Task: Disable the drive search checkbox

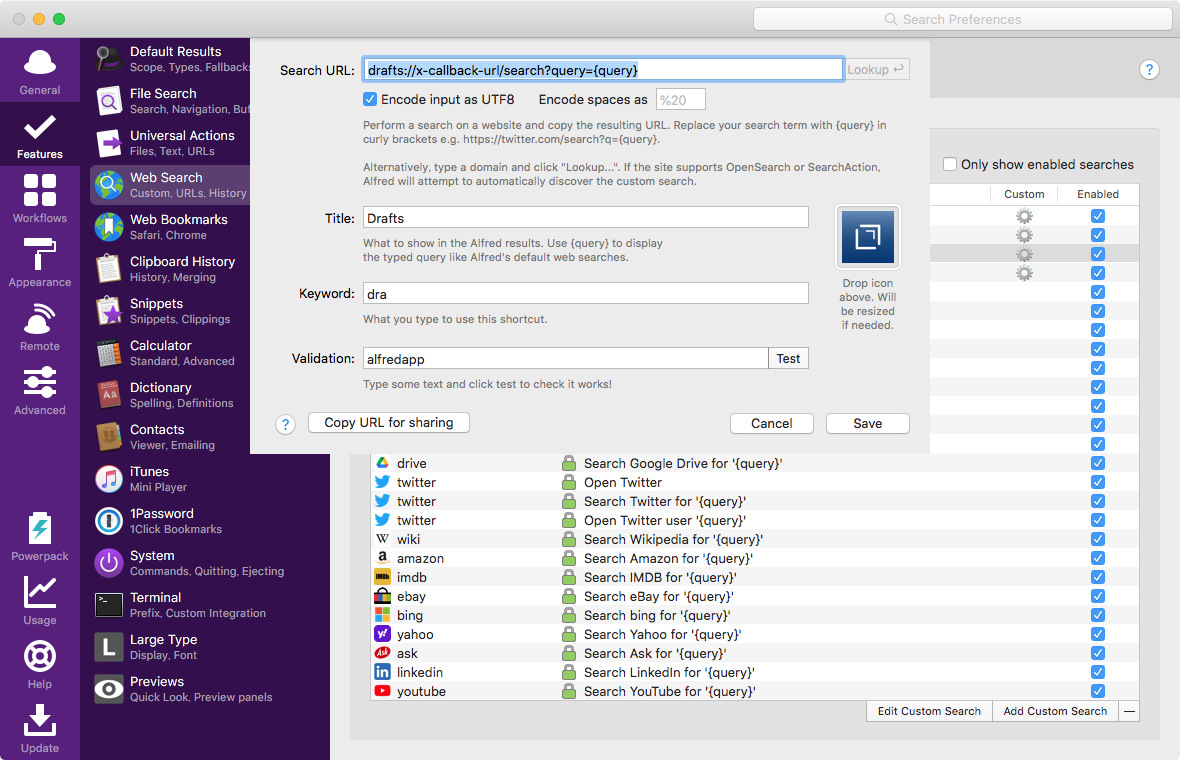Action: click(1097, 463)
